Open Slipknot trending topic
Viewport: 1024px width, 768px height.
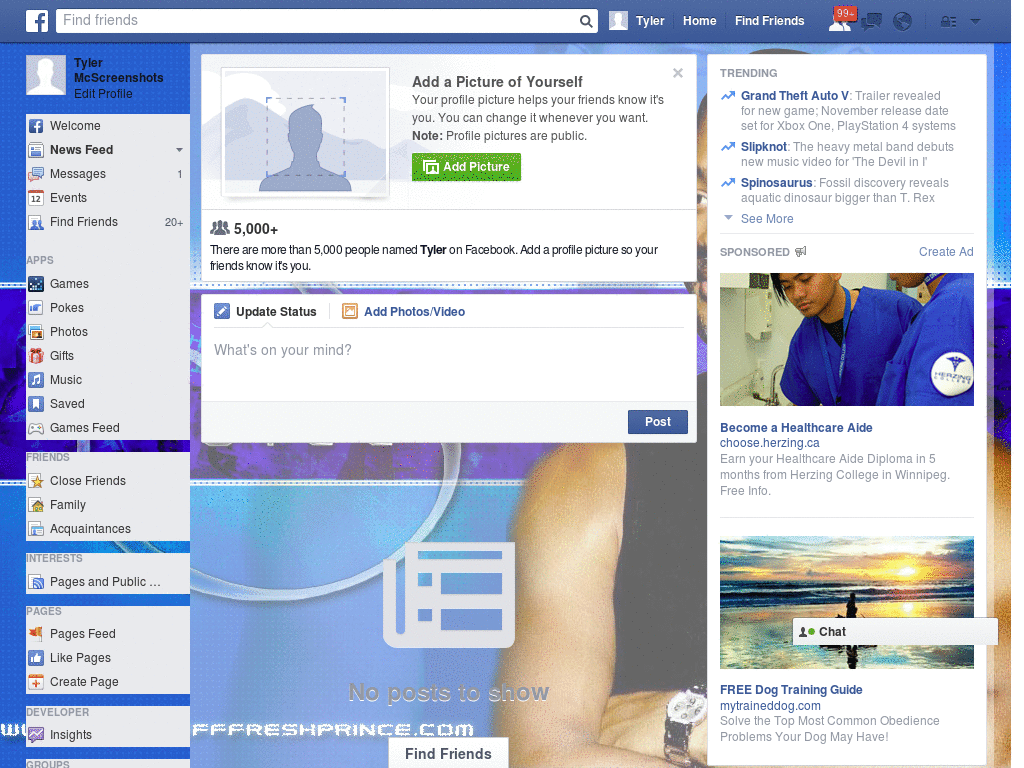point(763,147)
